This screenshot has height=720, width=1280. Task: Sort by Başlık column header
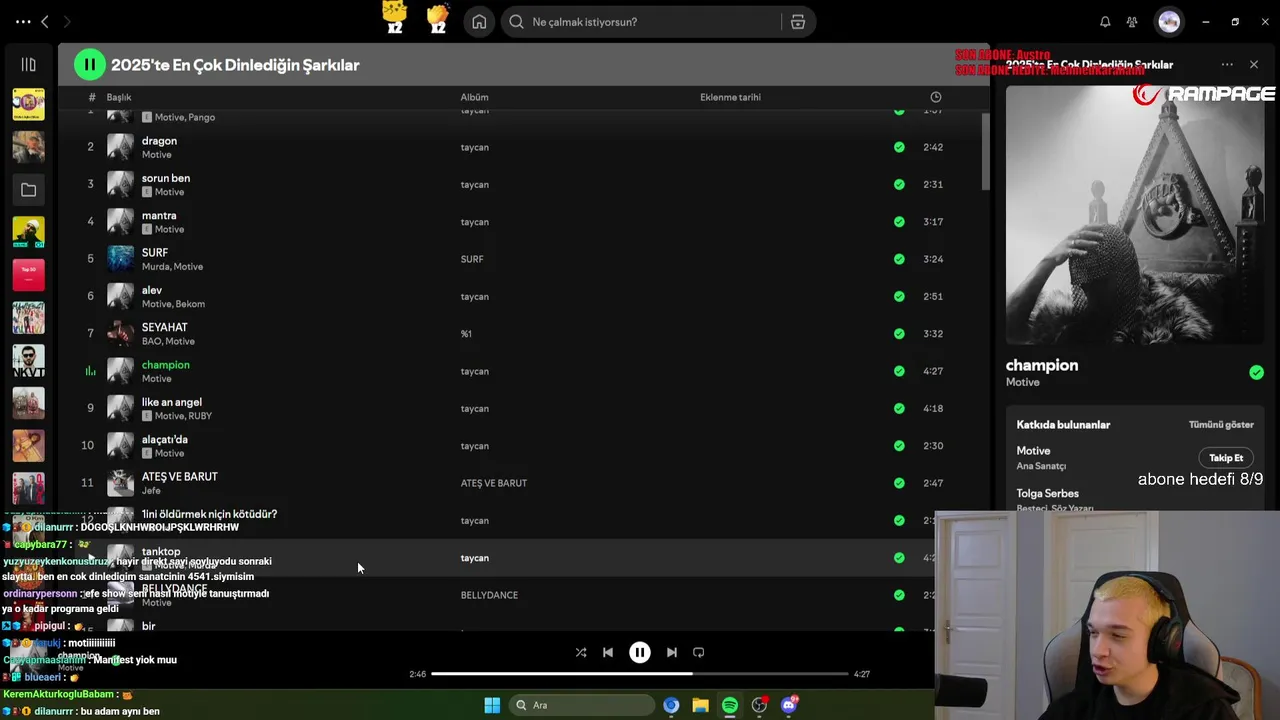tap(119, 97)
